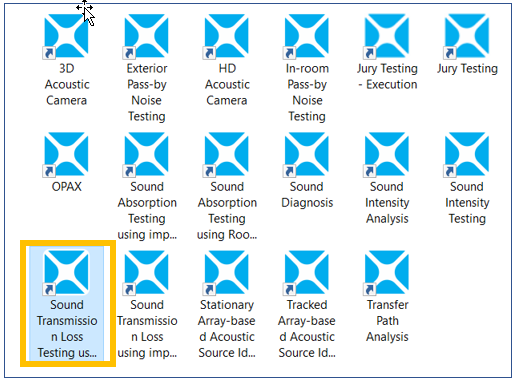Viewport: 517px width, 381px height.
Task: Click the OPAX label text
Action: tap(66, 187)
